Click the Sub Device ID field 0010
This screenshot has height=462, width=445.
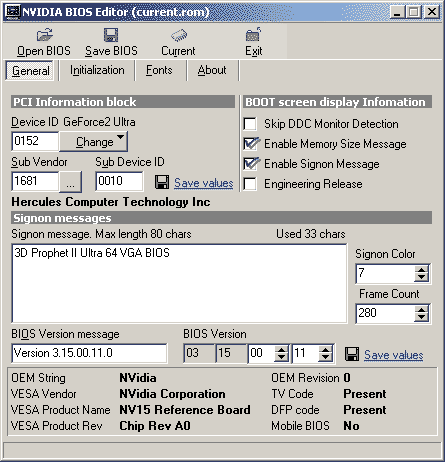119,181
